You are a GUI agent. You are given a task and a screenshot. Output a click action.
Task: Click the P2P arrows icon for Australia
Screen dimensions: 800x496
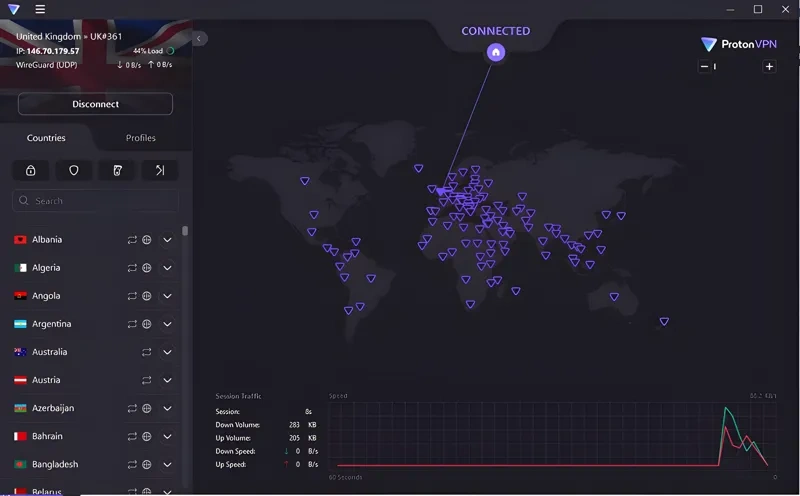point(147,352)
